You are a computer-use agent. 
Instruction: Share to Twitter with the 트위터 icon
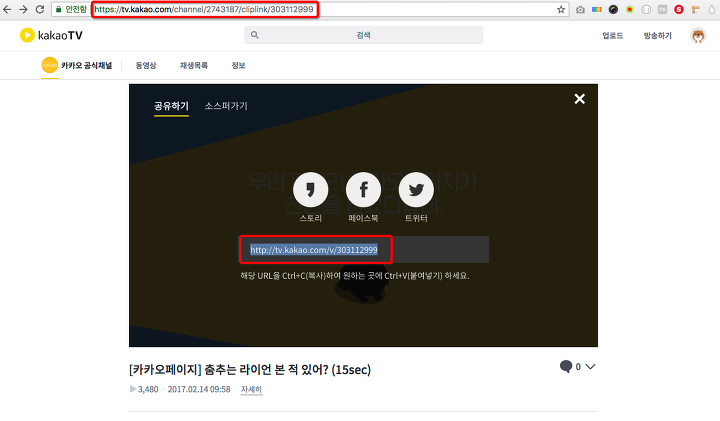(x=416, y=190)
